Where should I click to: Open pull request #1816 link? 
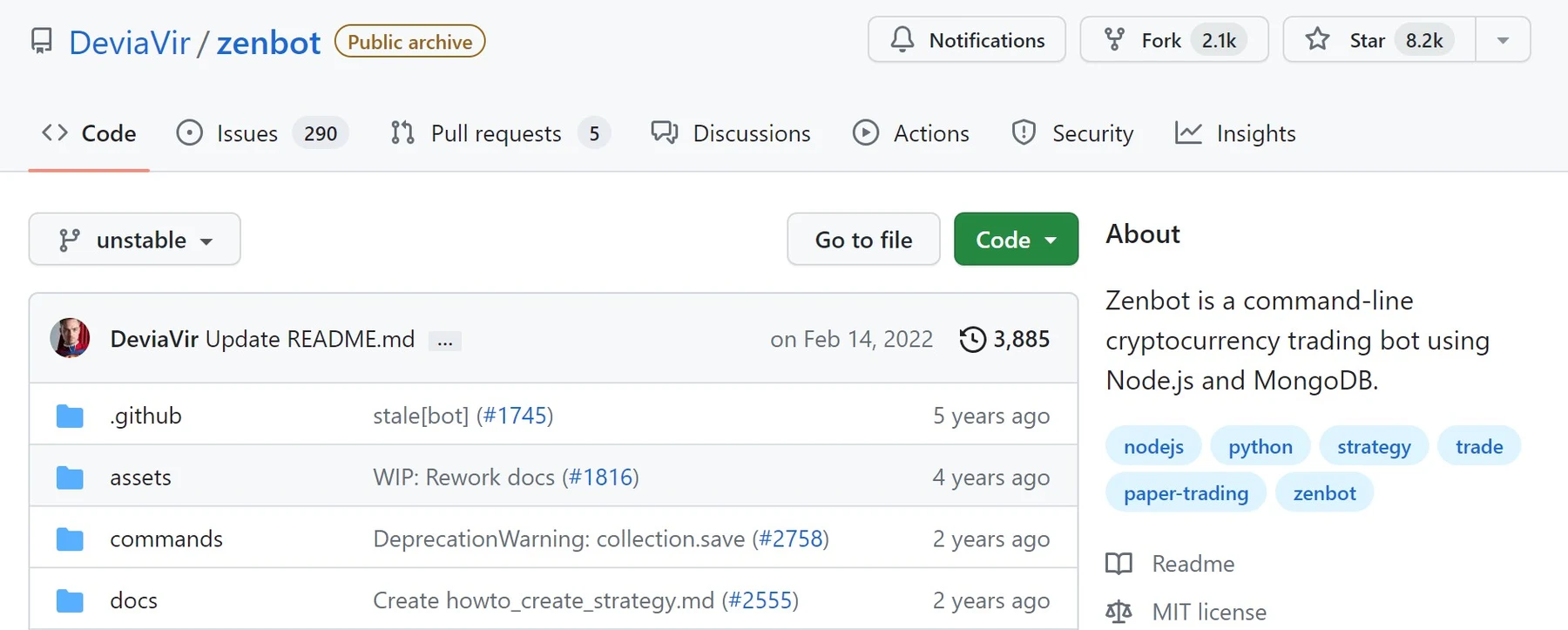click(x=600, y=478)
